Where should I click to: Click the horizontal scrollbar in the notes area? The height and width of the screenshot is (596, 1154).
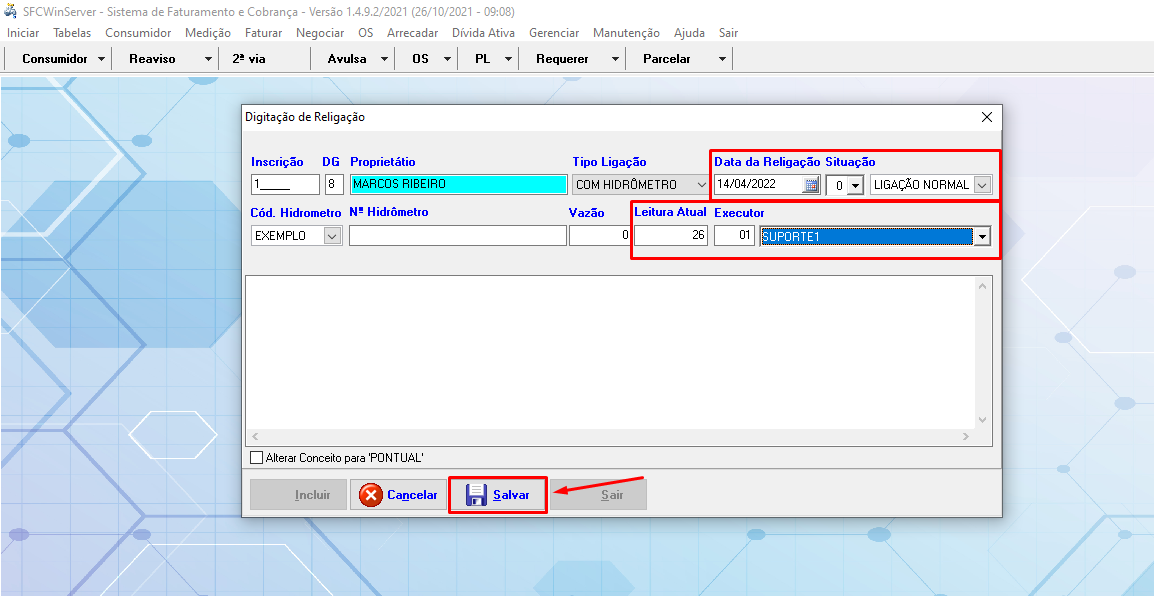click(x=610, y=437)
